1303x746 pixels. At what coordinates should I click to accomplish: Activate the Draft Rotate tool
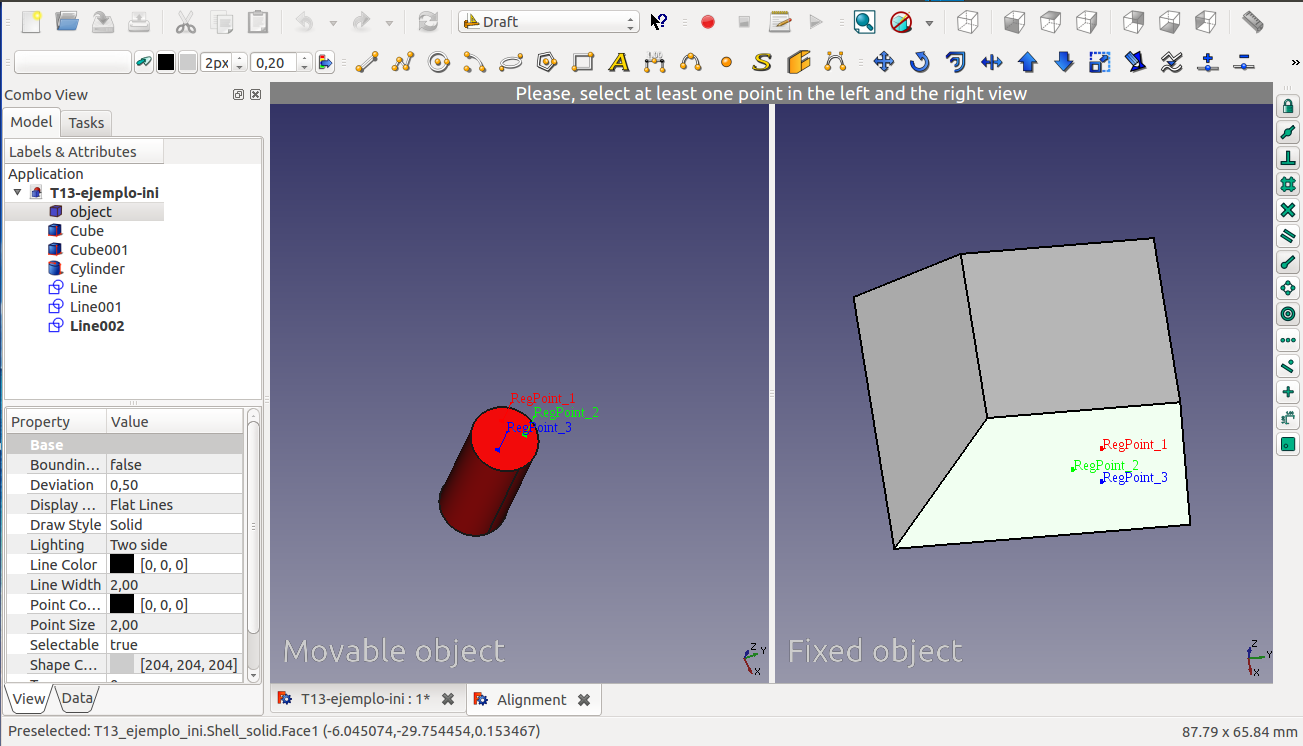919,62
